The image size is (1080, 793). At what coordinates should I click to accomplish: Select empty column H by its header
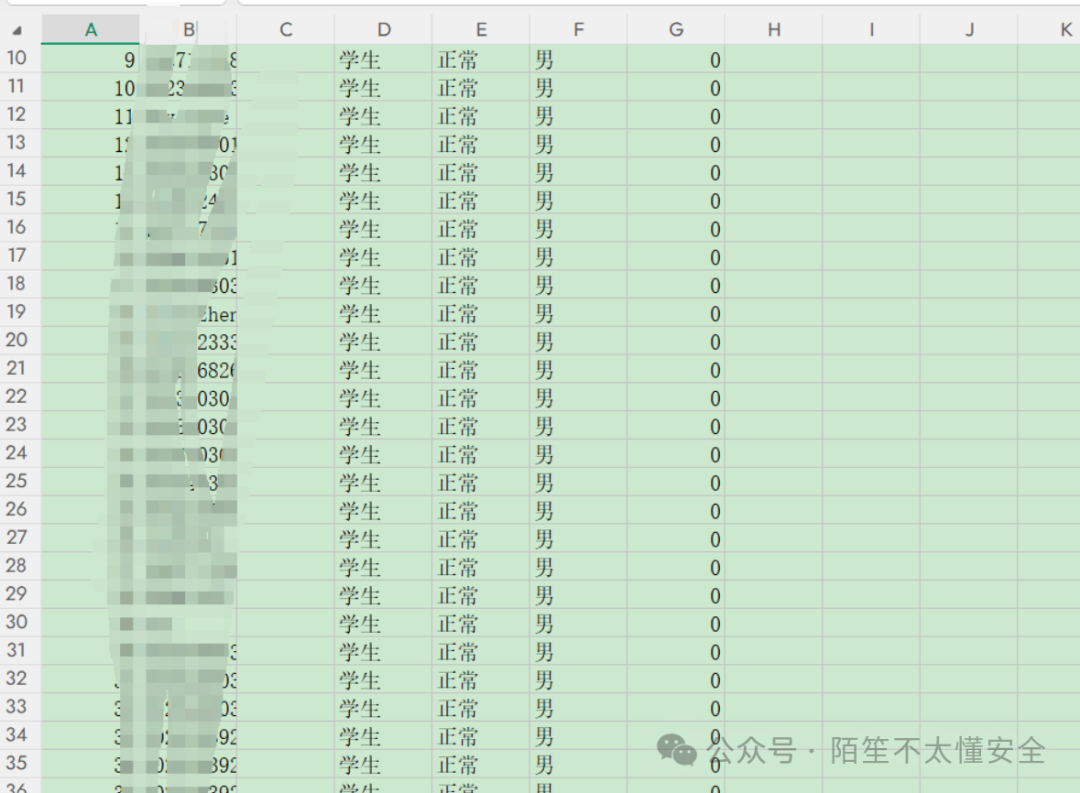(x=773, y=29)
